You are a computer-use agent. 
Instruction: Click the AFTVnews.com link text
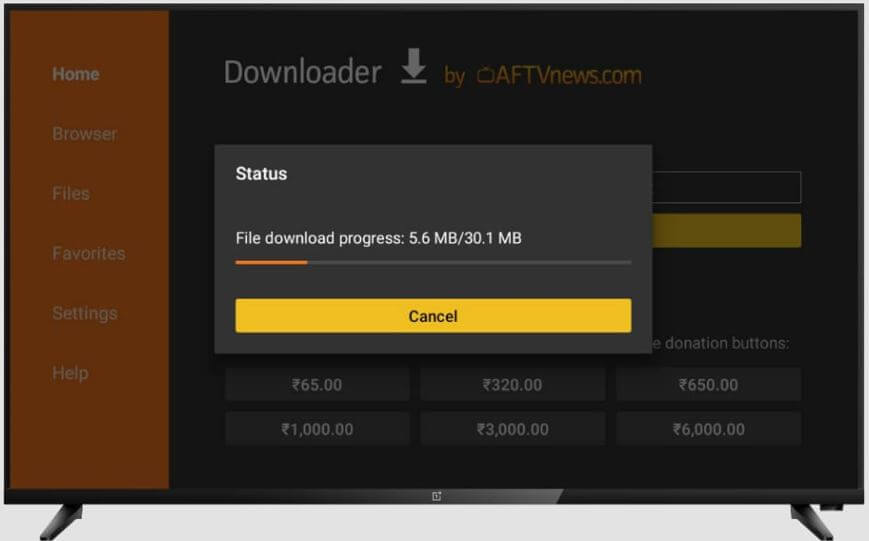(569, 75)
